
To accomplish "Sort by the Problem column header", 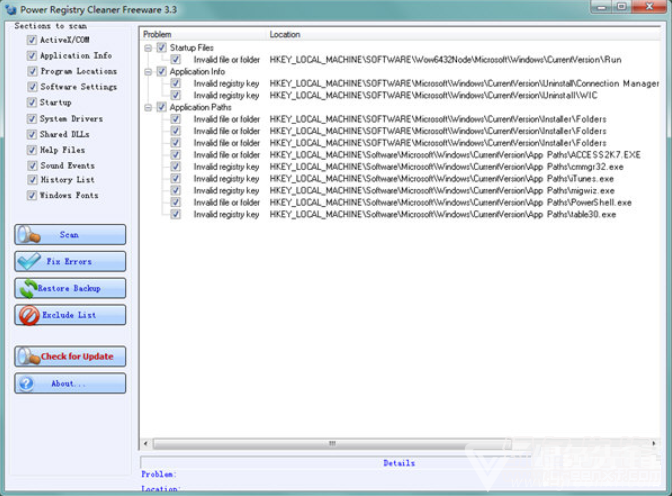I will pos(157,34).
